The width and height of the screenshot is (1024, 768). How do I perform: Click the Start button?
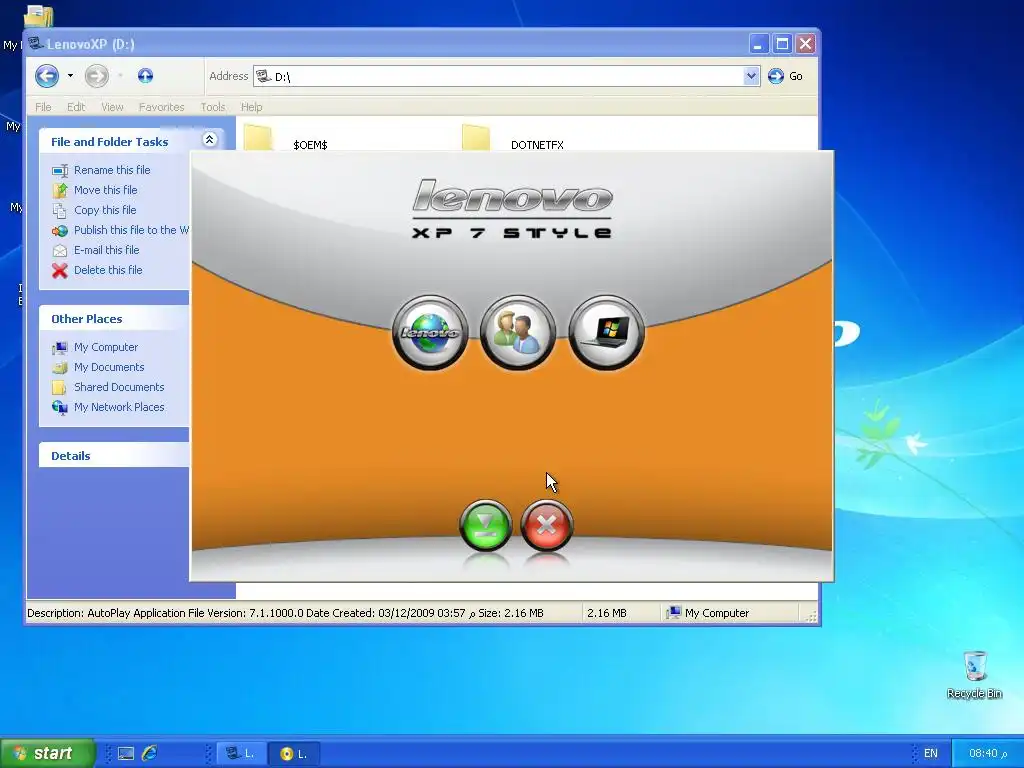click(47, 753)
